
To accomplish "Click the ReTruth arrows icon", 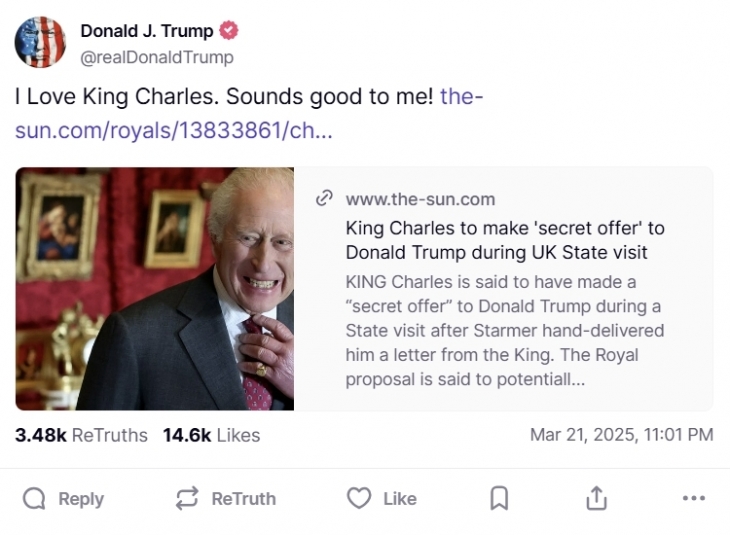I will [x=187, y=498].
